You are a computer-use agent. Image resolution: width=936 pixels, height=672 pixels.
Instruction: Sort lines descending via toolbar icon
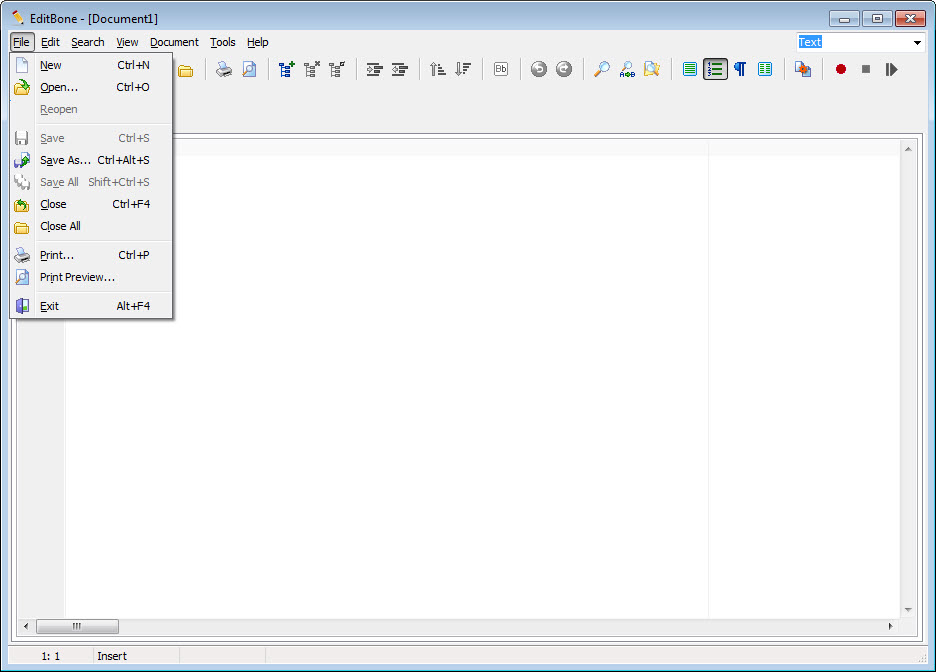[x=463, y=70]
